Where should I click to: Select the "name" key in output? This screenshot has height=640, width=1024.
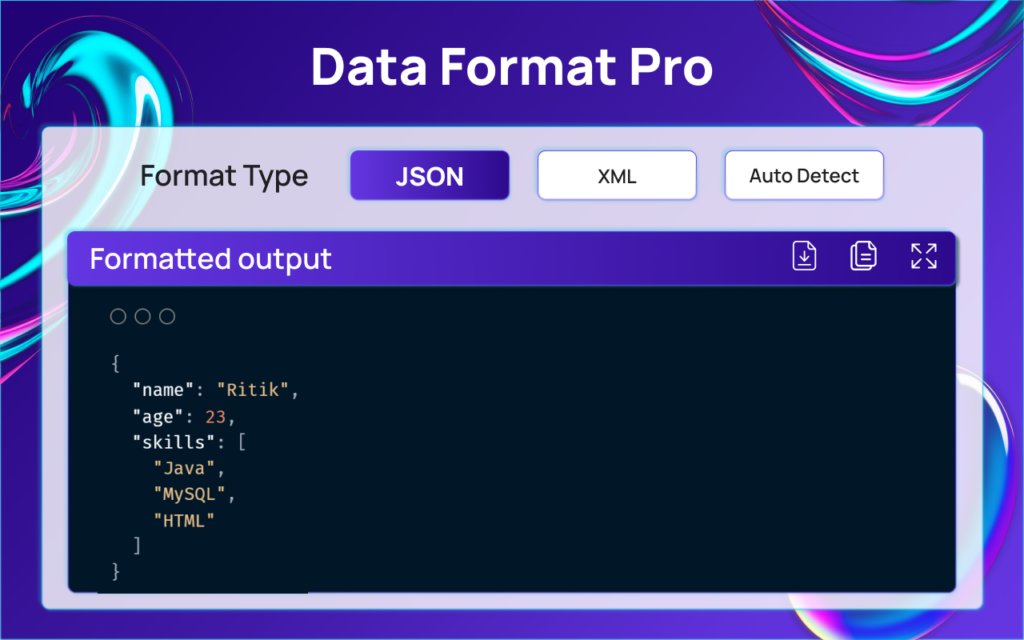164,390
